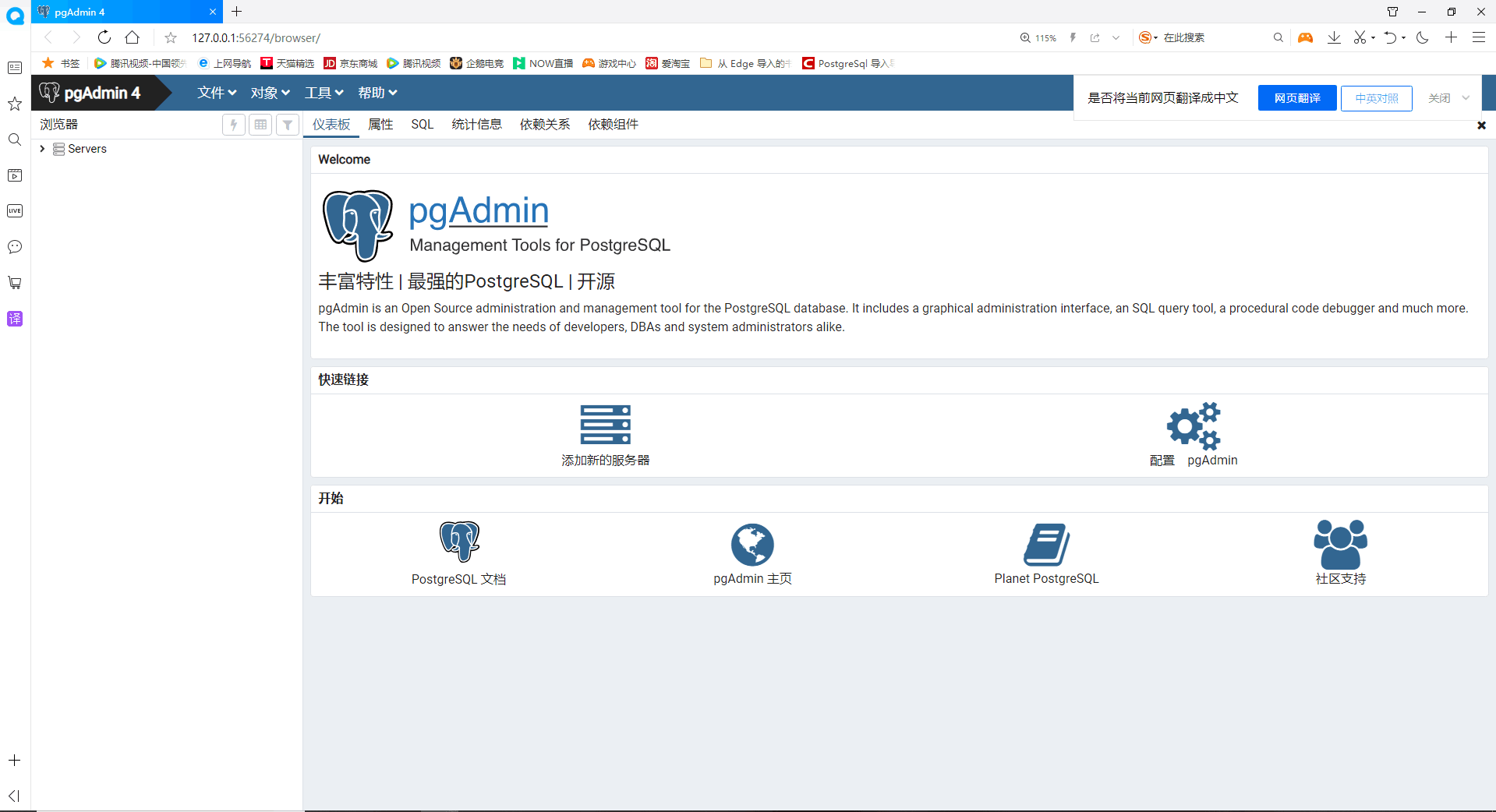
Task: Click the 关闭 translate prompt button
Action: tap(1439, 98)
